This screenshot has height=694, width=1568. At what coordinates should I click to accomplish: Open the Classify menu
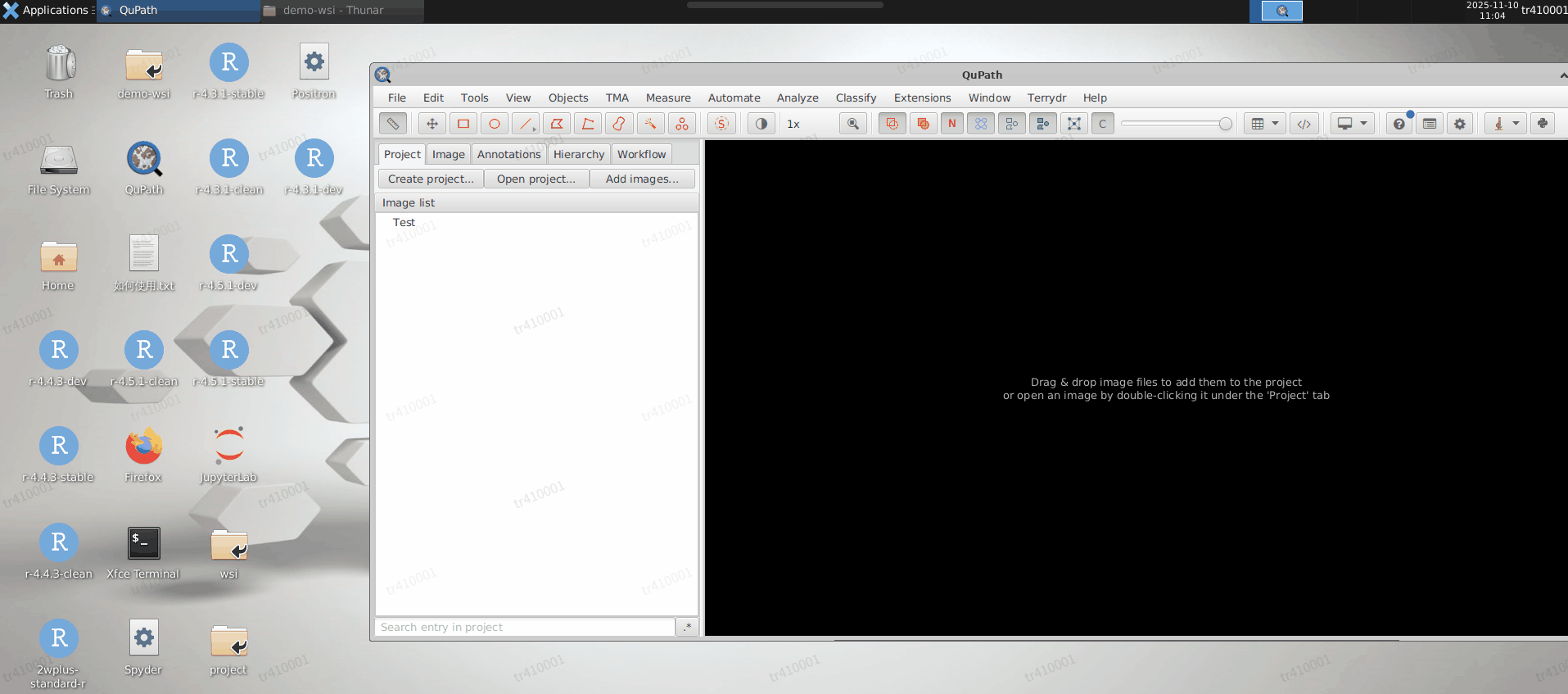(856, 98)
